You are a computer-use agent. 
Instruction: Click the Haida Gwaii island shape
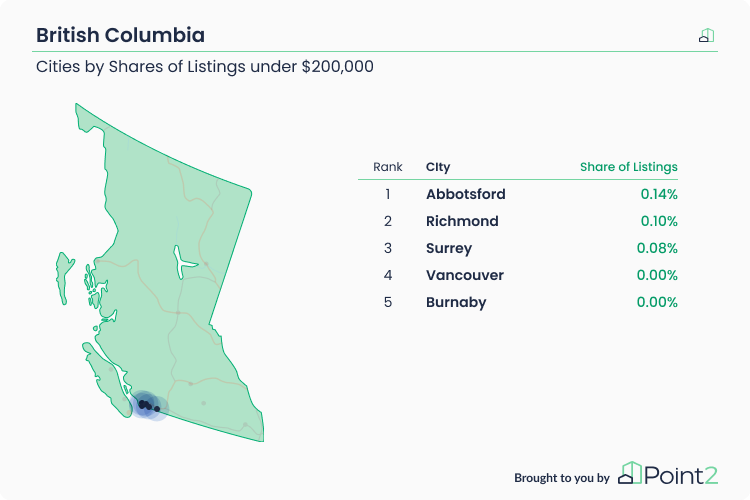64,278
